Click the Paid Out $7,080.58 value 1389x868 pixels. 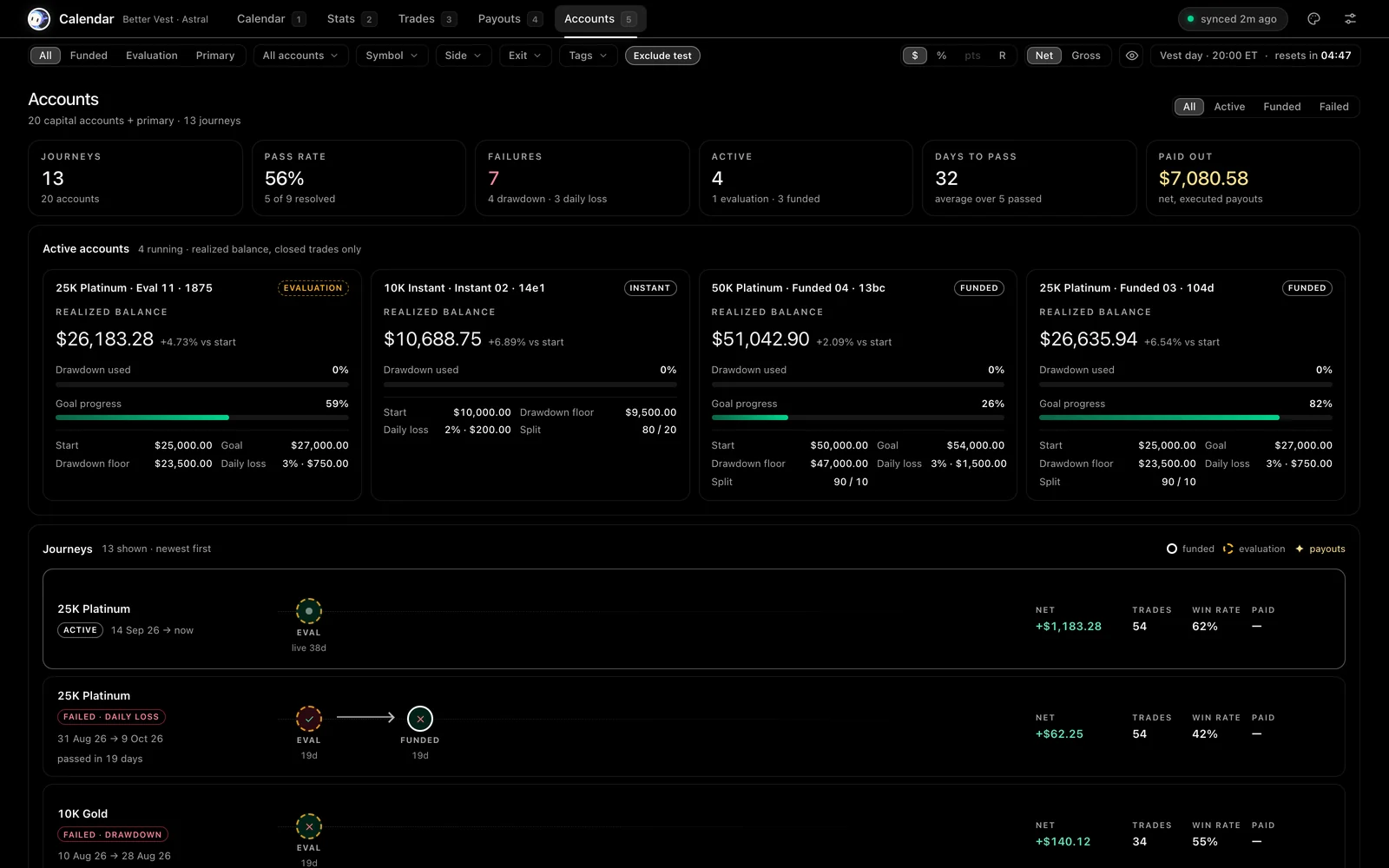tap(1203, 179)
